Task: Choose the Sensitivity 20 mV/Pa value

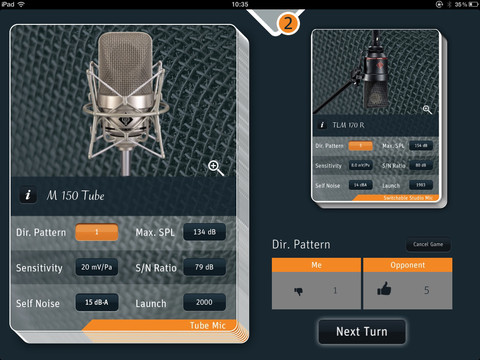Action: pos(97,267)
